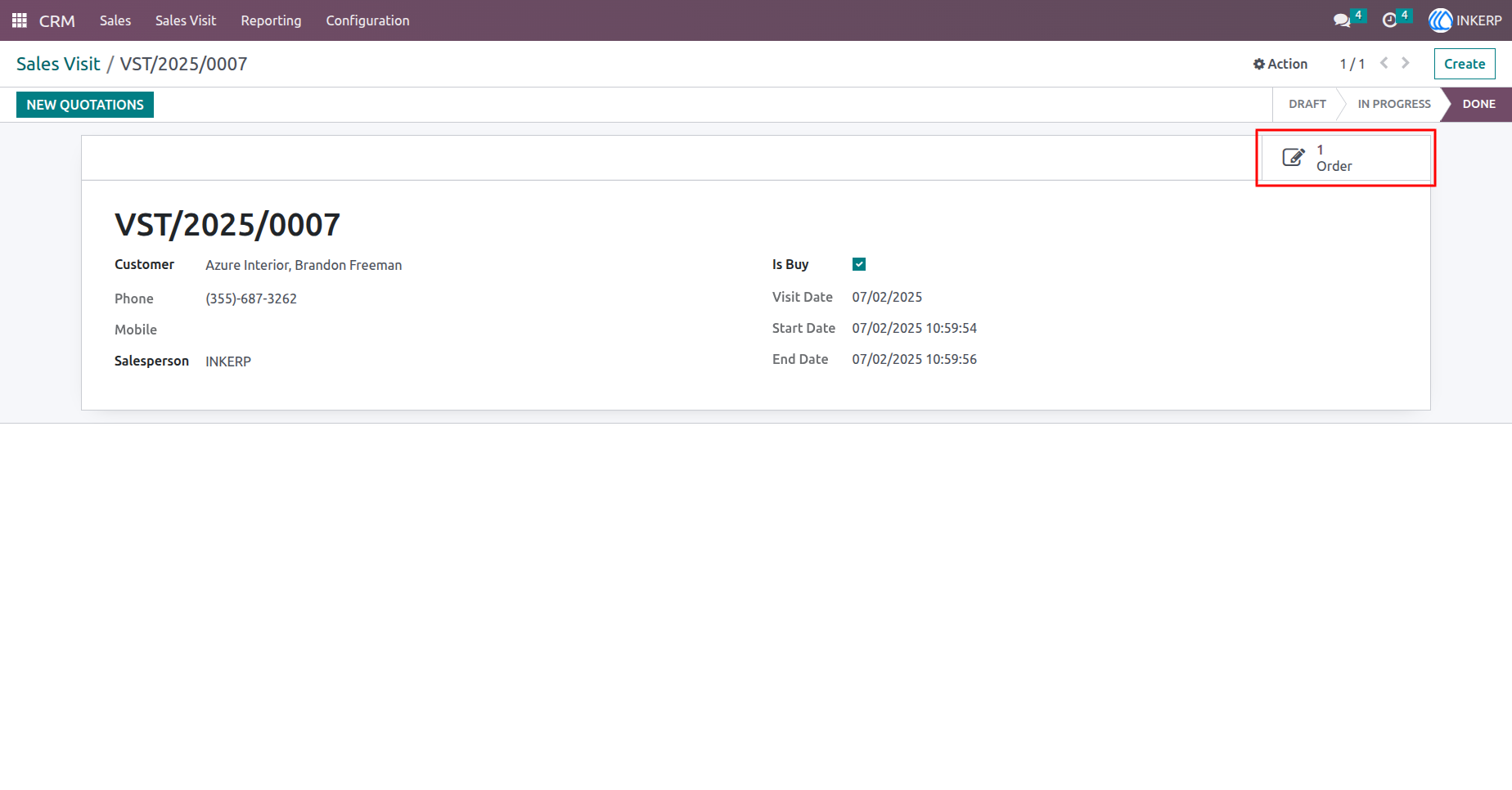
Task: Select the IN PROGRESS status stage
Action: tap(1394, 104)
